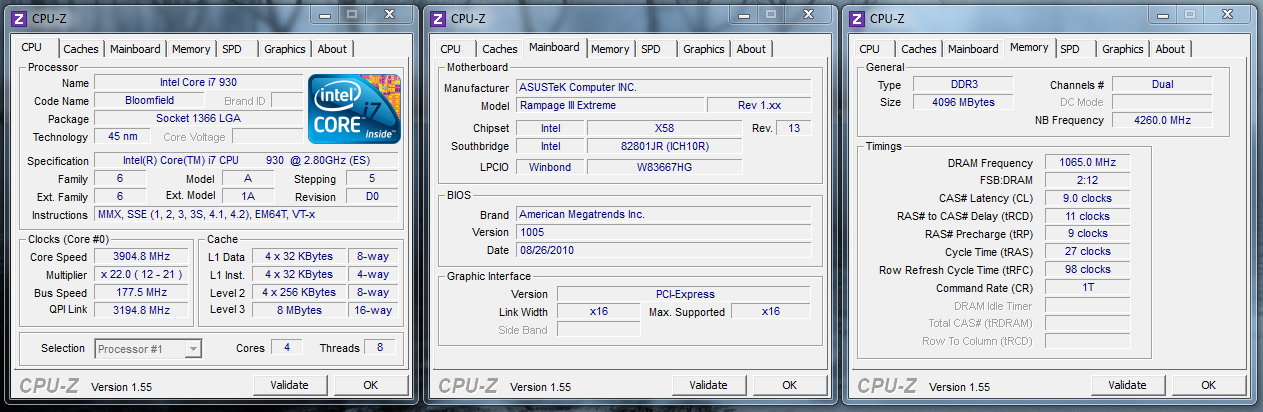This screenshot has height=412, width=1263.
Task: Click the model value 'Rampage III Extreme'
Action: point(609,106)
